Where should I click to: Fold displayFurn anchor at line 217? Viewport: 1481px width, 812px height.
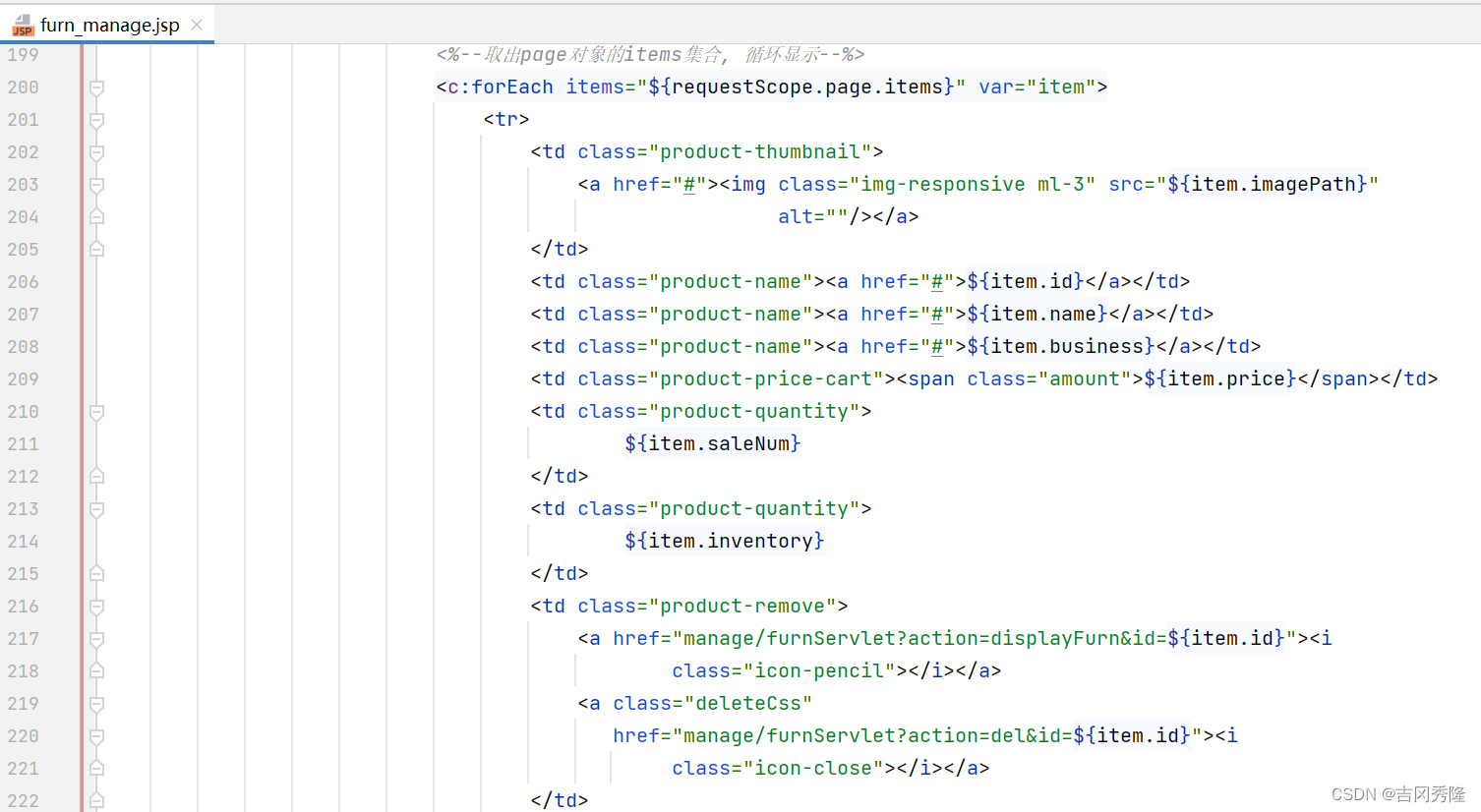pos(96,639)
